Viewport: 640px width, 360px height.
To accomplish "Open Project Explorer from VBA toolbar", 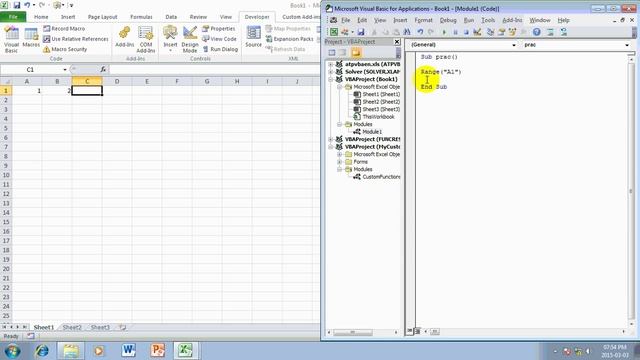I will (491, 32).
